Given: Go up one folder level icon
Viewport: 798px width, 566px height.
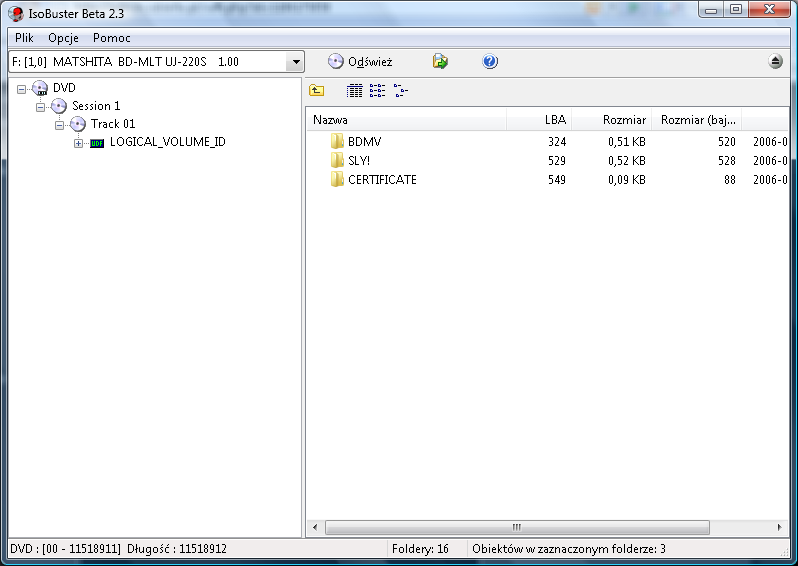Looking at the screenshot, I should pos(317,91).
